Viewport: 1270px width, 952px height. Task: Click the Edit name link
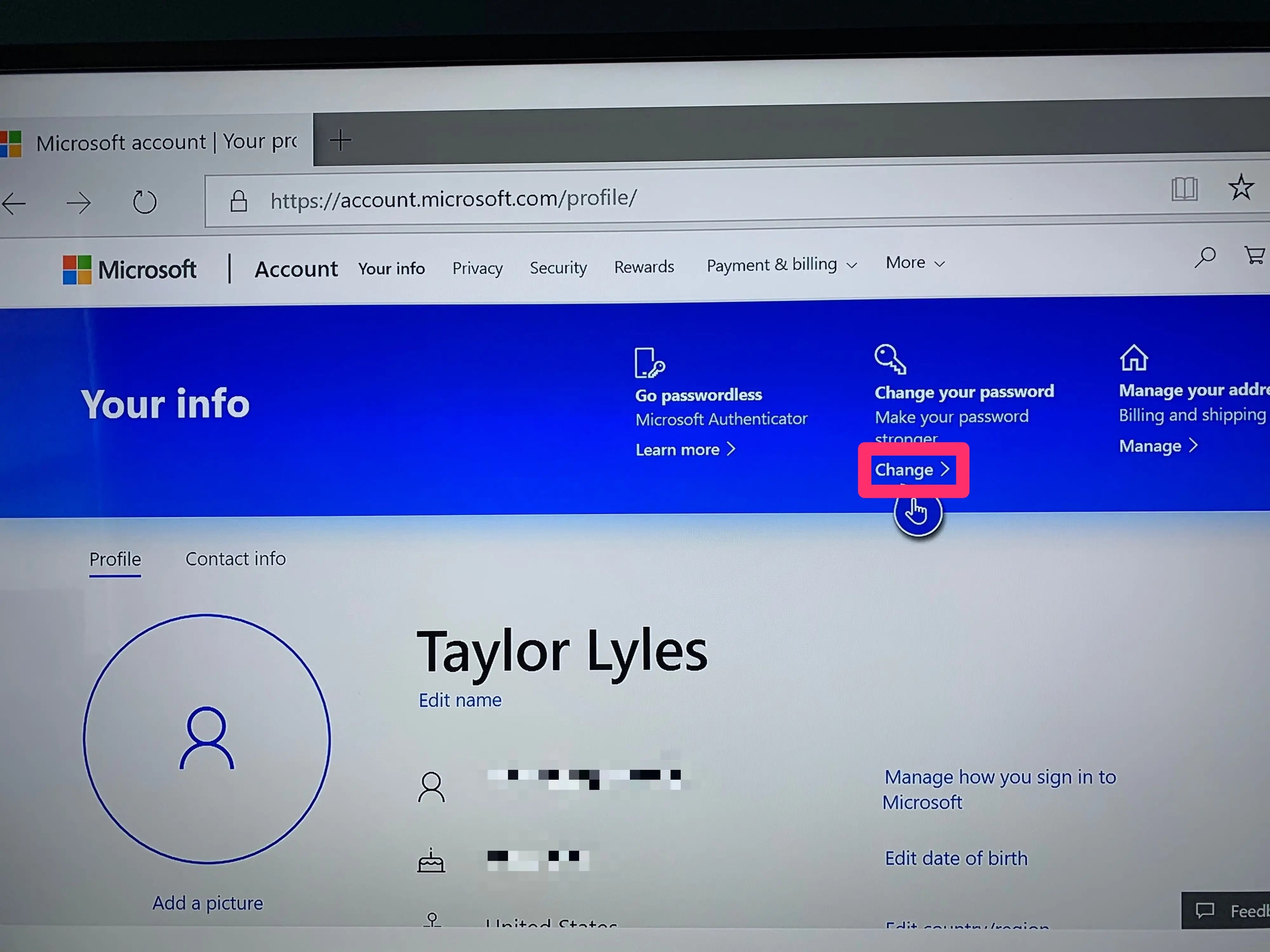460,700
